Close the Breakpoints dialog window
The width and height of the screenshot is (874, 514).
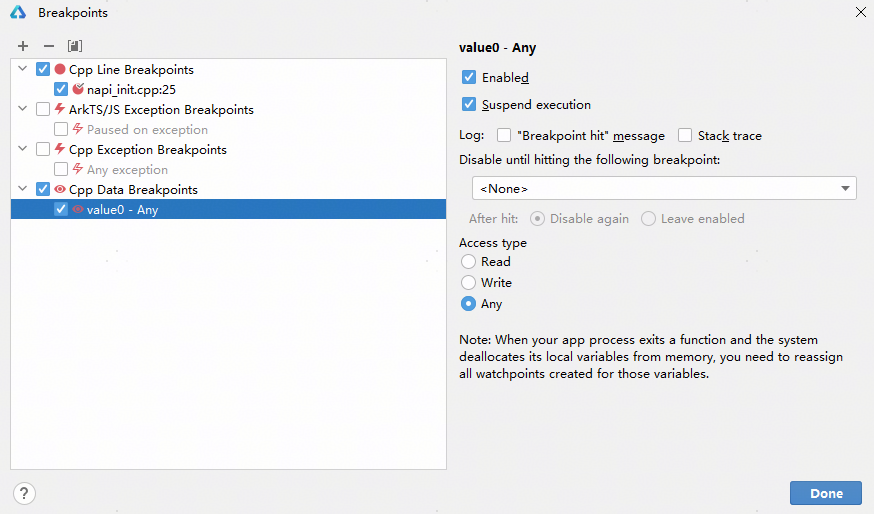[x=860, y=13]
